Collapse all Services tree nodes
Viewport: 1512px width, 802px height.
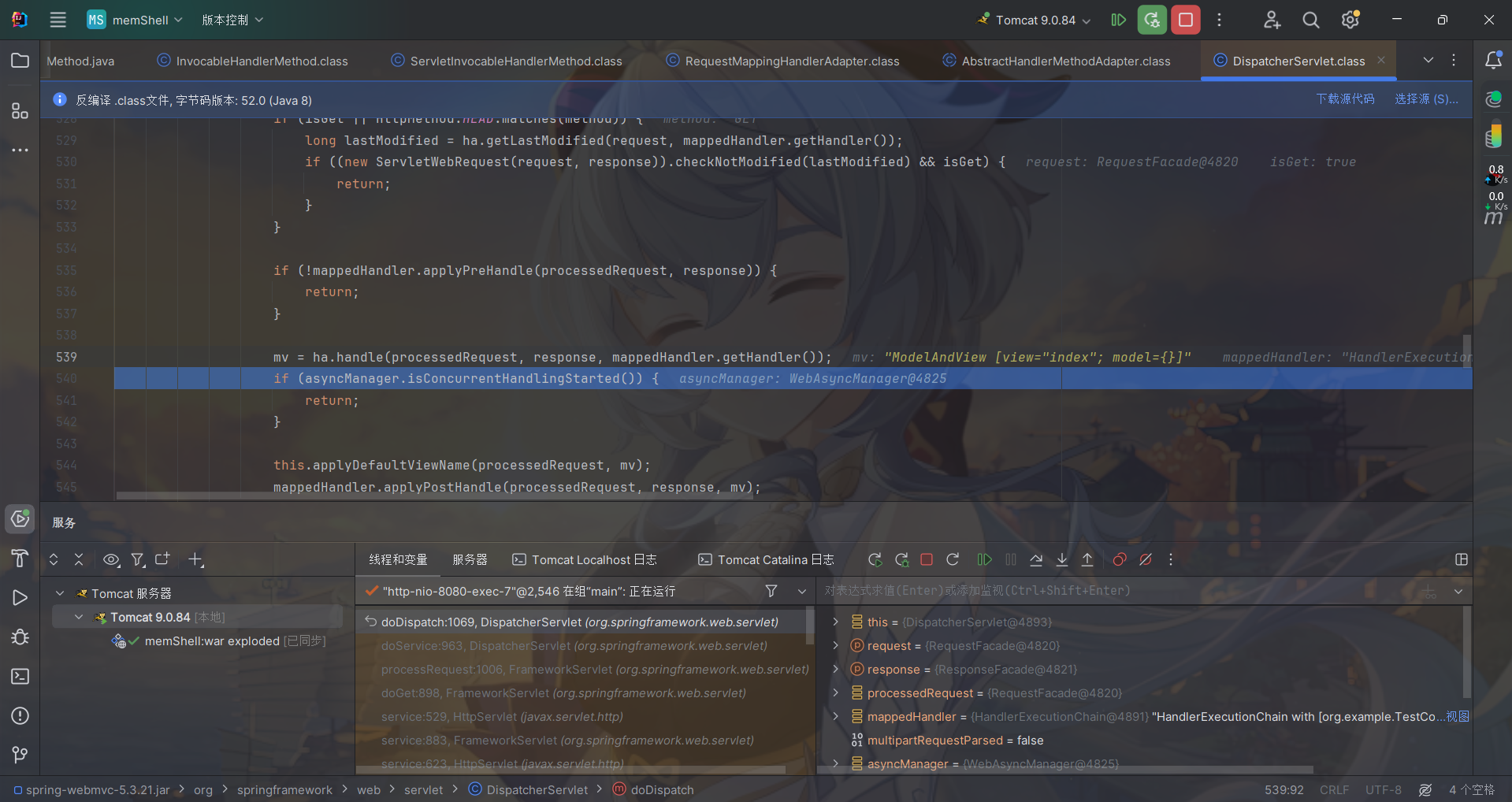[79, 559]
